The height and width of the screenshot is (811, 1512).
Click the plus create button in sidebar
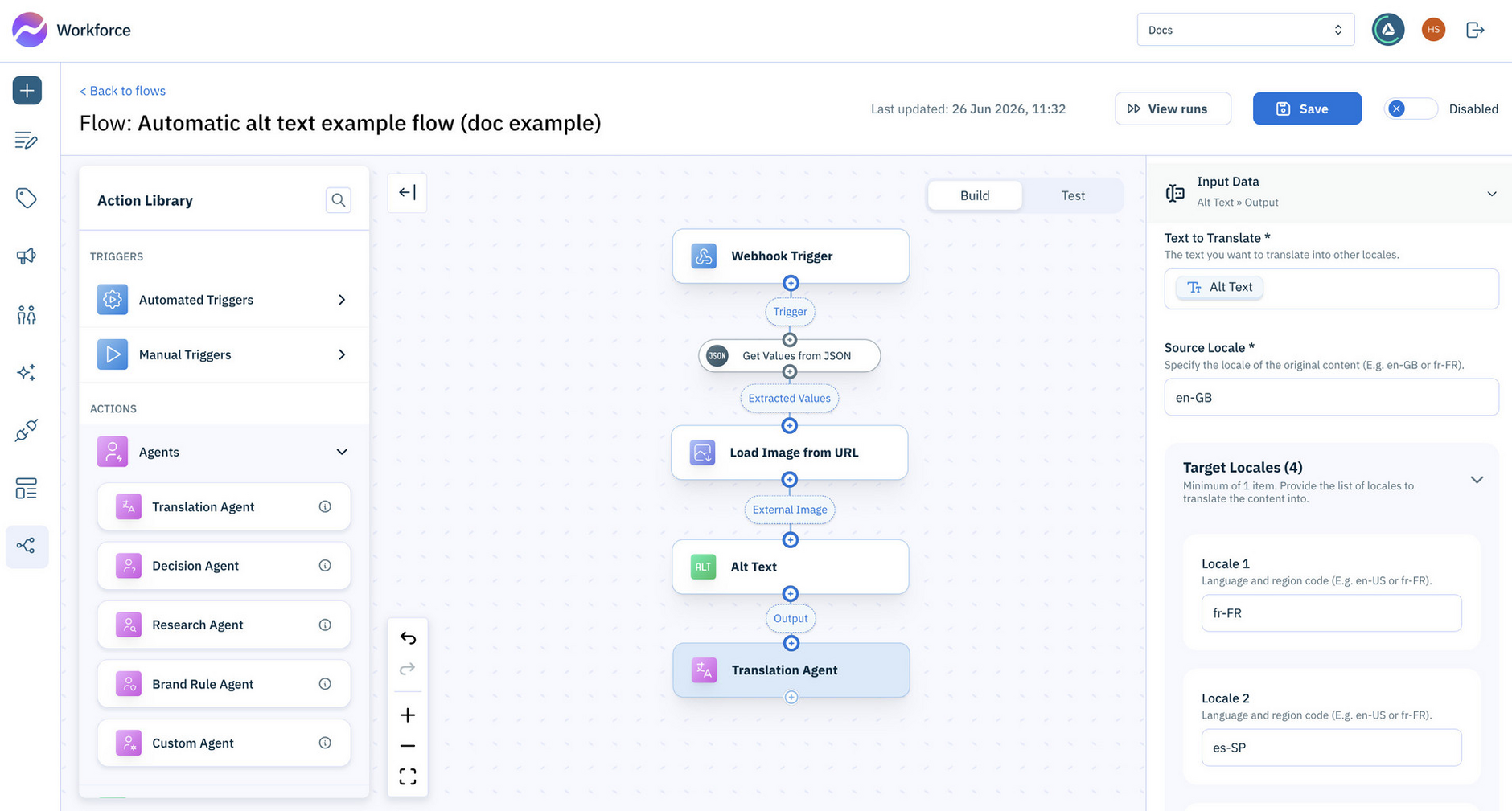pos(27,90)
